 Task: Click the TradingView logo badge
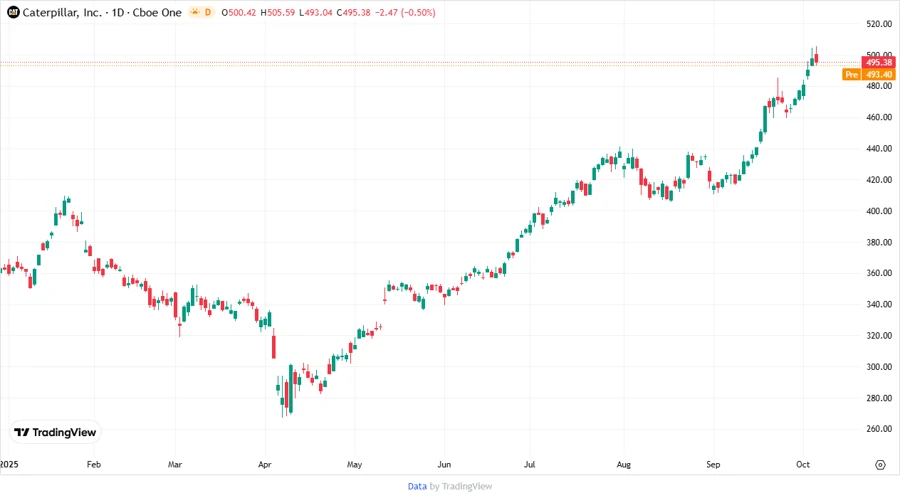(55, 432)
